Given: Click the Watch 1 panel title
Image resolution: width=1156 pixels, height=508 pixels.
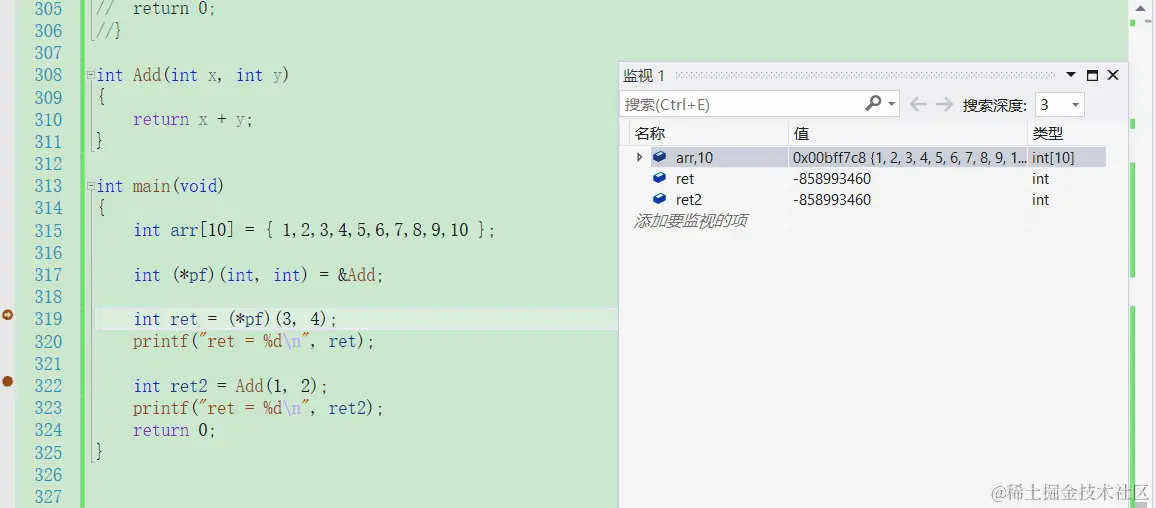Looking at the screenshot, I should point(644,75).
